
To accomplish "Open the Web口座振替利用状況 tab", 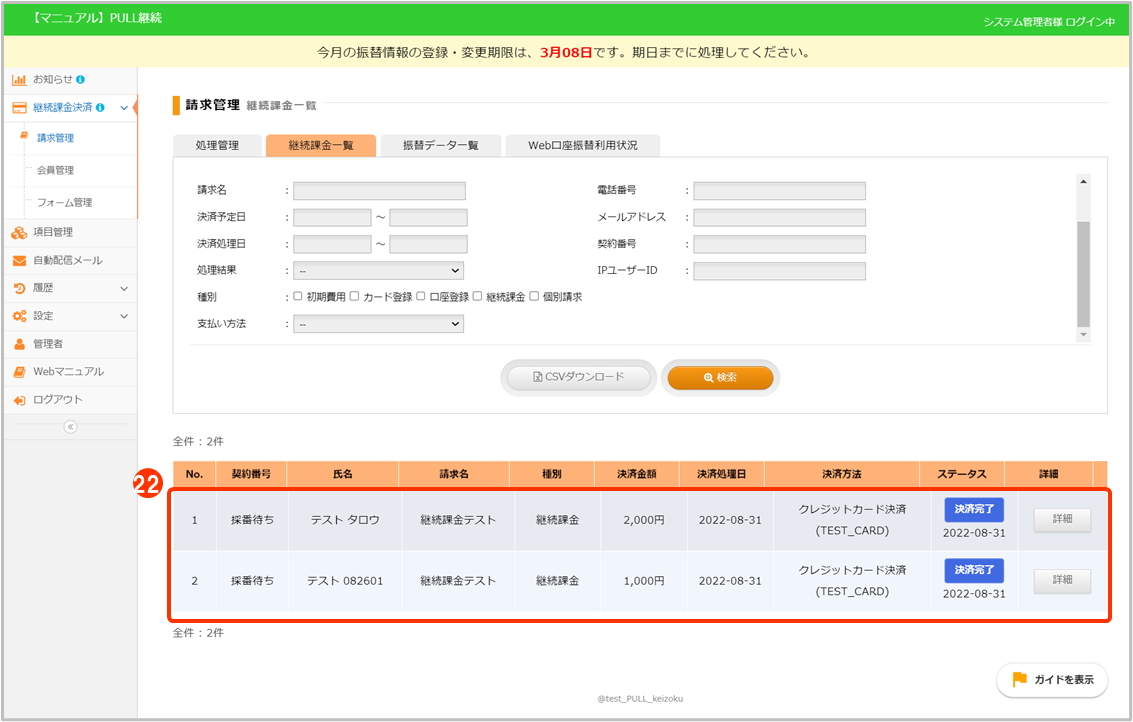I will [x=582, y=145].
